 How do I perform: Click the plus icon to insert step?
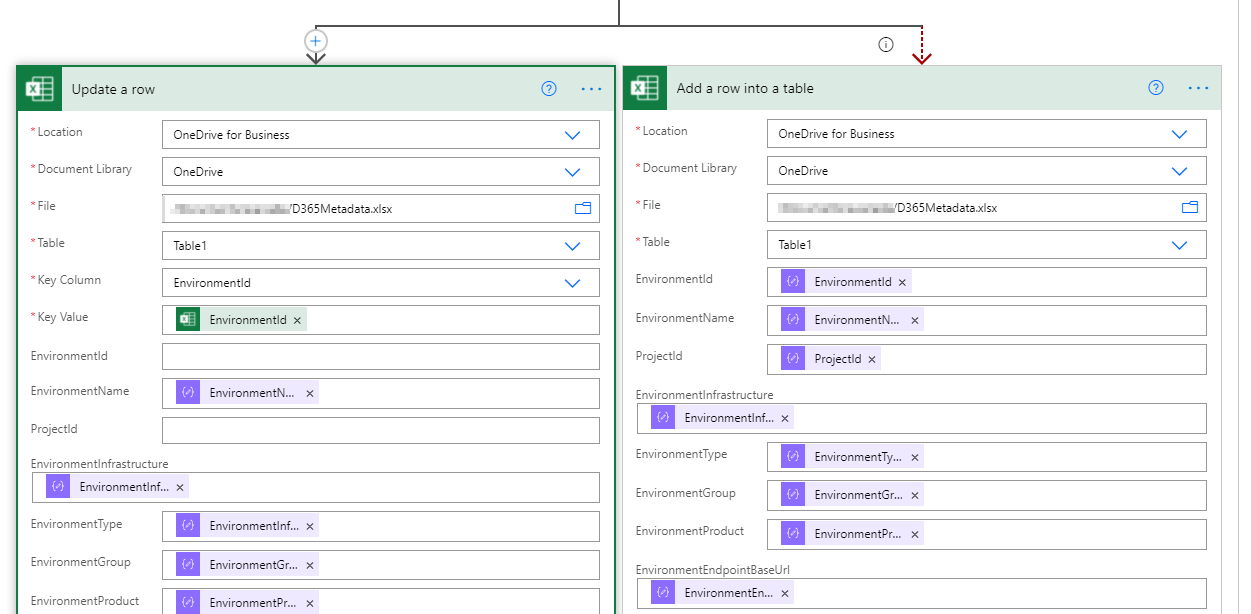coord(316,41)
